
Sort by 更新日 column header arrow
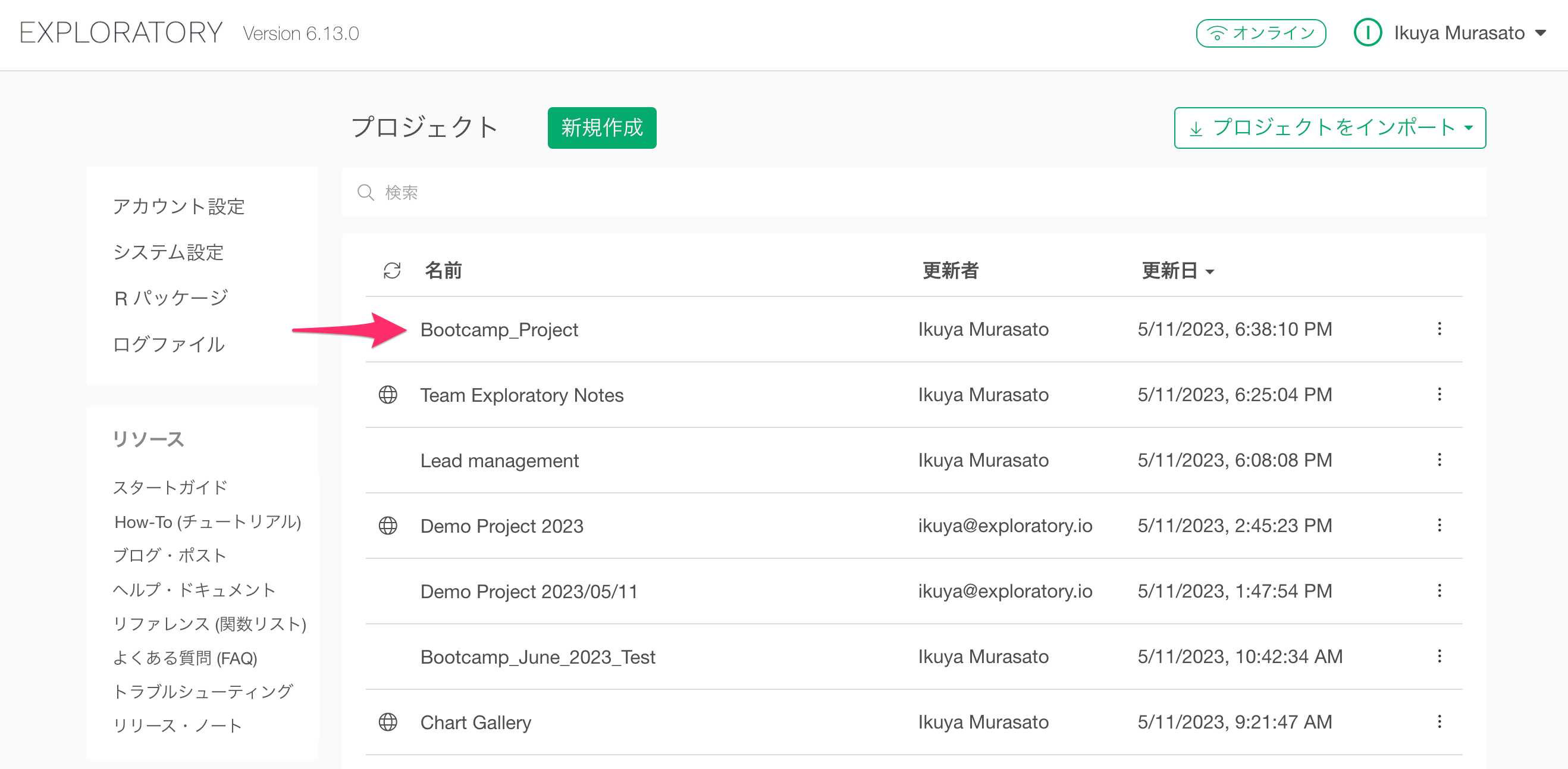[x=1209, y=271]
